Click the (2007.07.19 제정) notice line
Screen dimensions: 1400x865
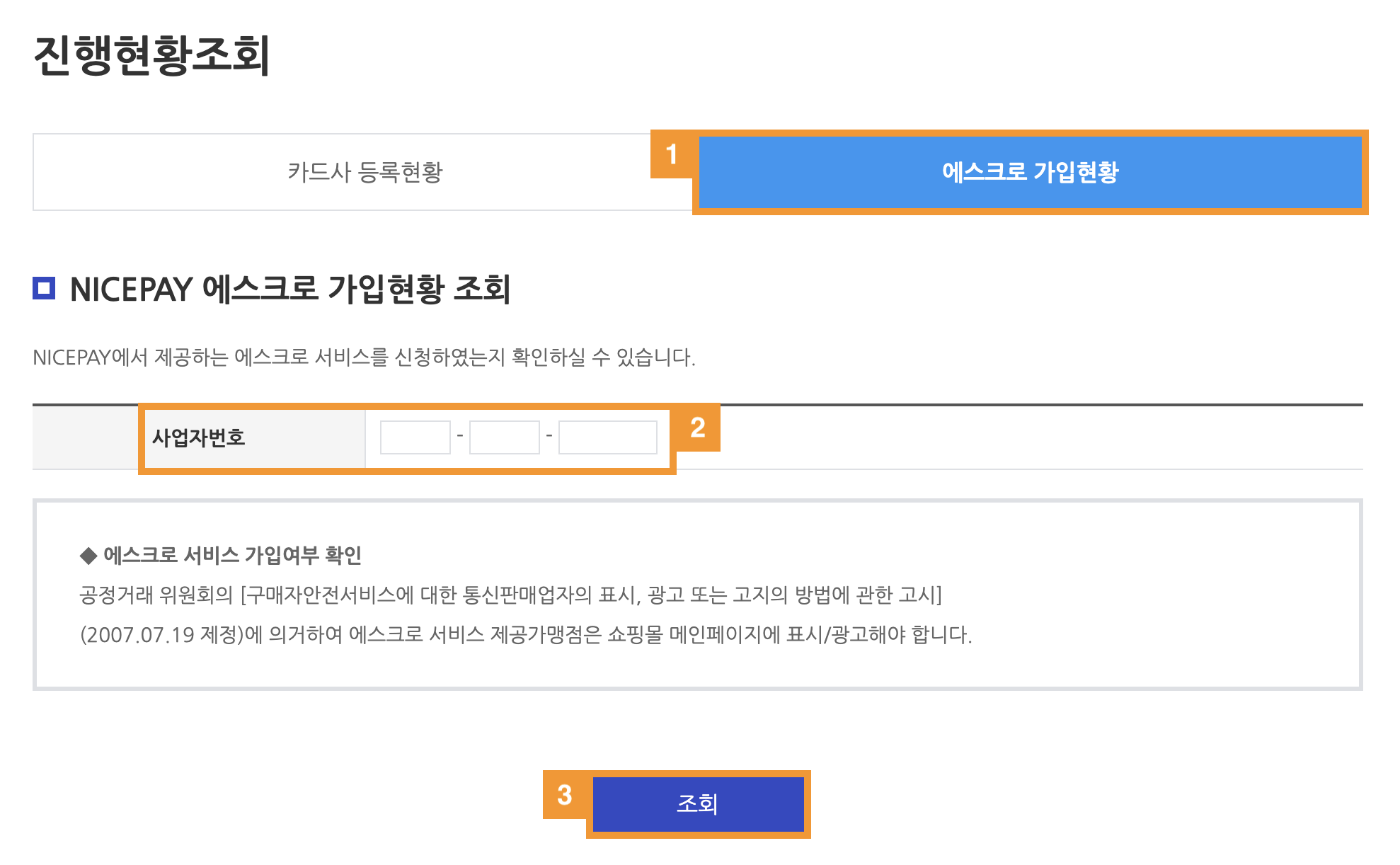click(526, 634)
